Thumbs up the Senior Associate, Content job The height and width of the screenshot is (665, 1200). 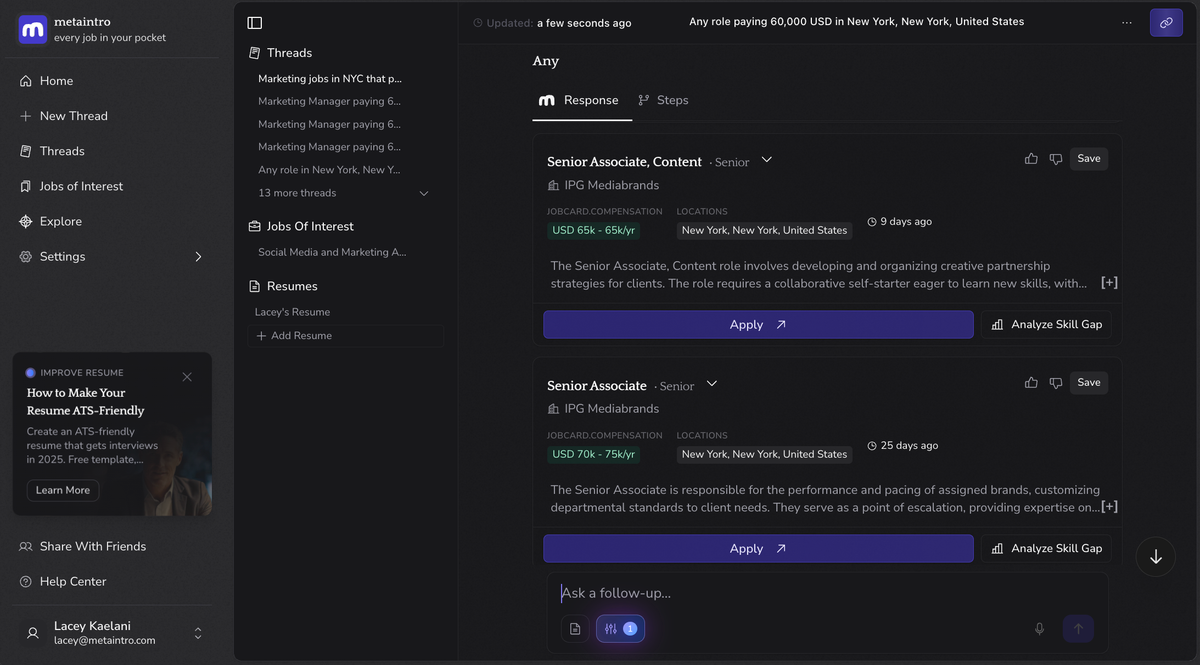[1031, 158]
